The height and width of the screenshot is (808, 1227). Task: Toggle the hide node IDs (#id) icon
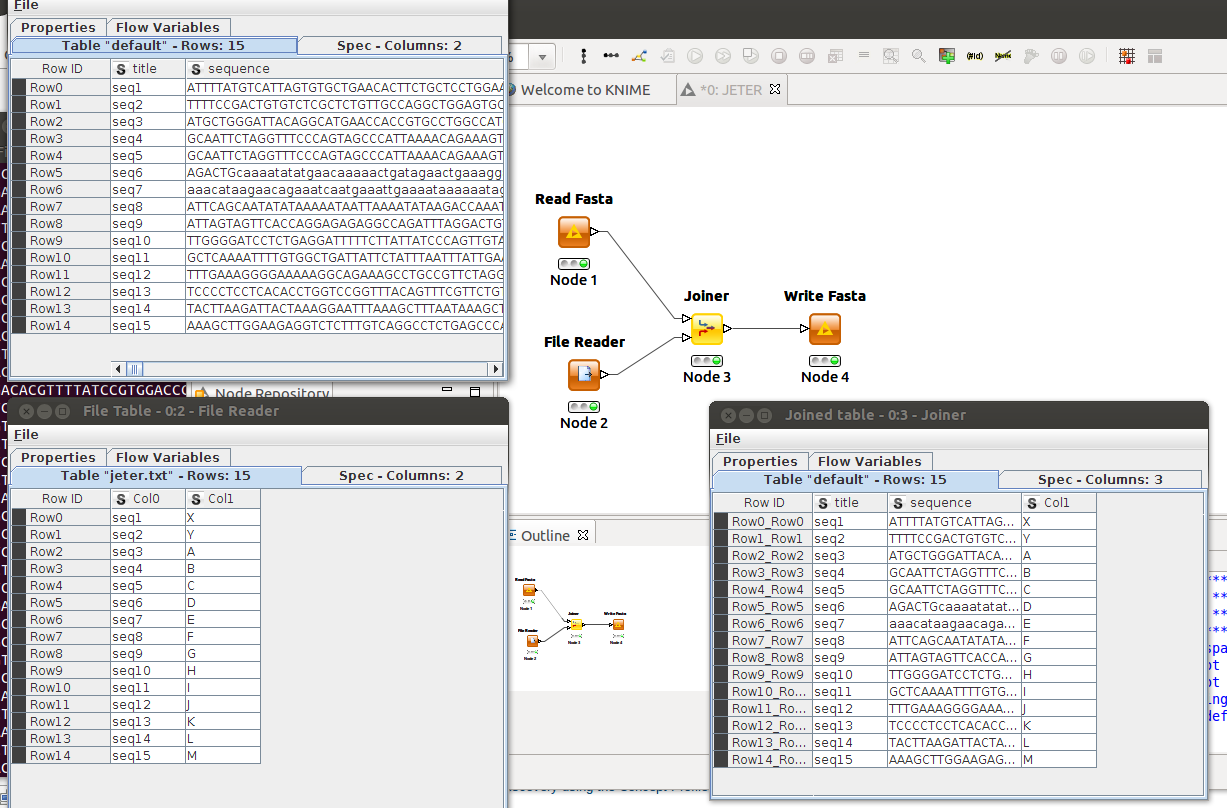pyautogui.click(x=974, y=55)
